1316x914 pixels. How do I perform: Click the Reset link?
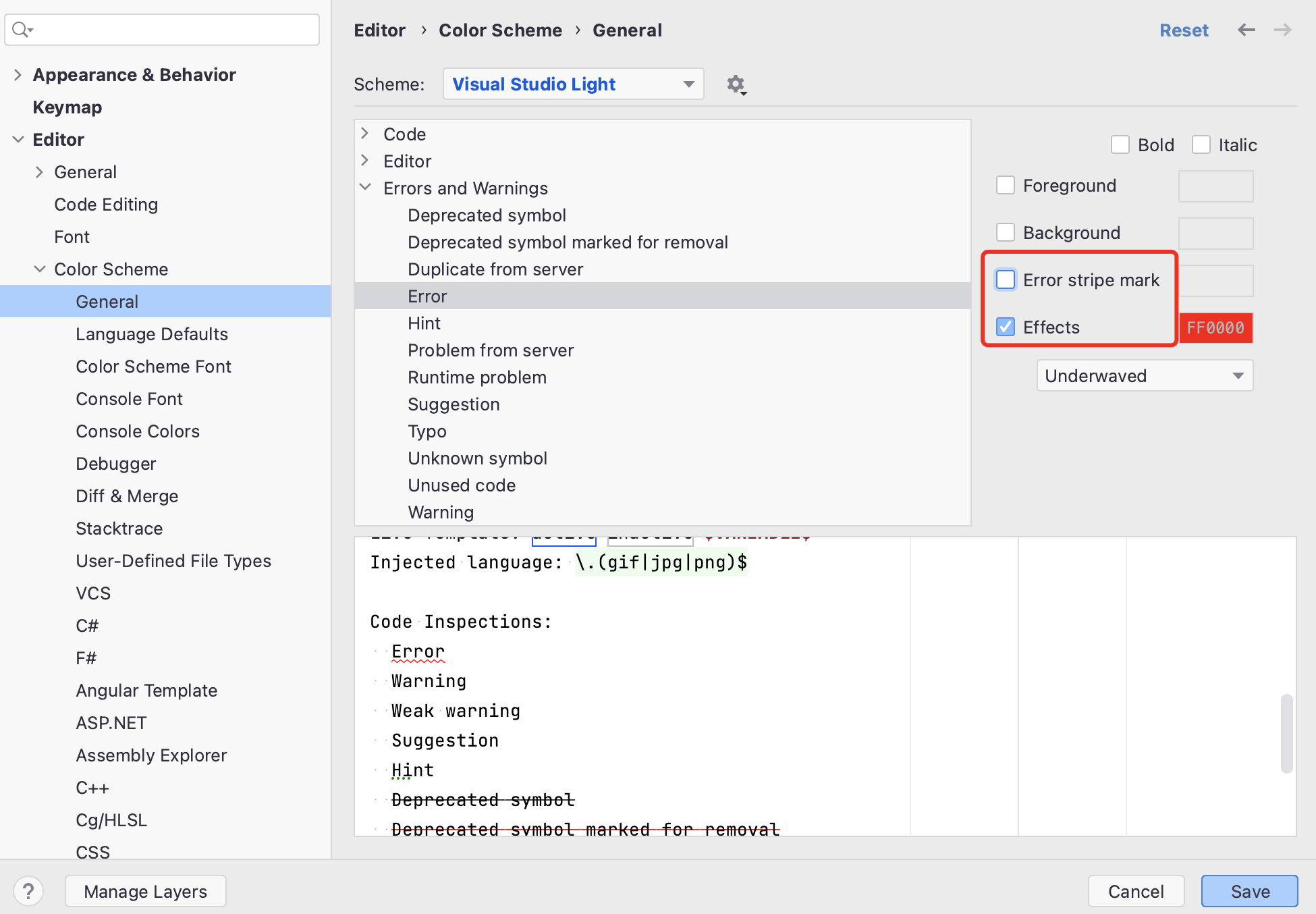click(x=1184, y=30)
